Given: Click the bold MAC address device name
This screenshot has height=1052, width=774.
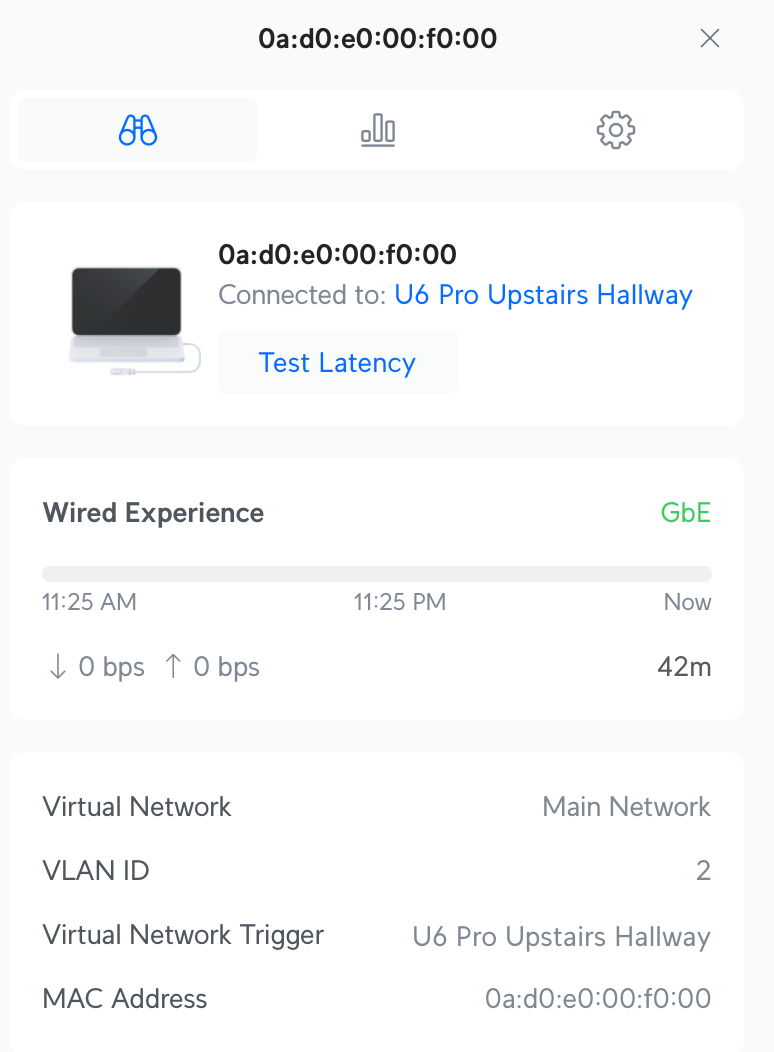Looking at the screenshot, I should pyautogui.click(x=337, y=255).
